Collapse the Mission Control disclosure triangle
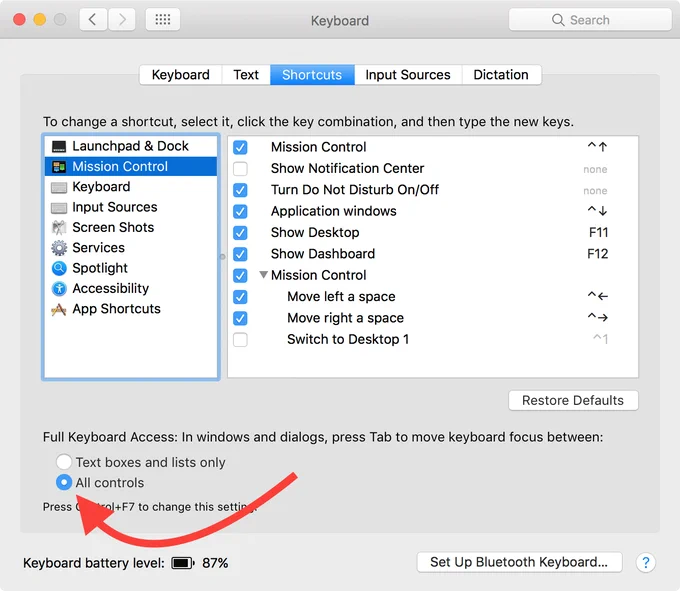Image resolution: width=680 pixels, height=591 pixels. 263,274
